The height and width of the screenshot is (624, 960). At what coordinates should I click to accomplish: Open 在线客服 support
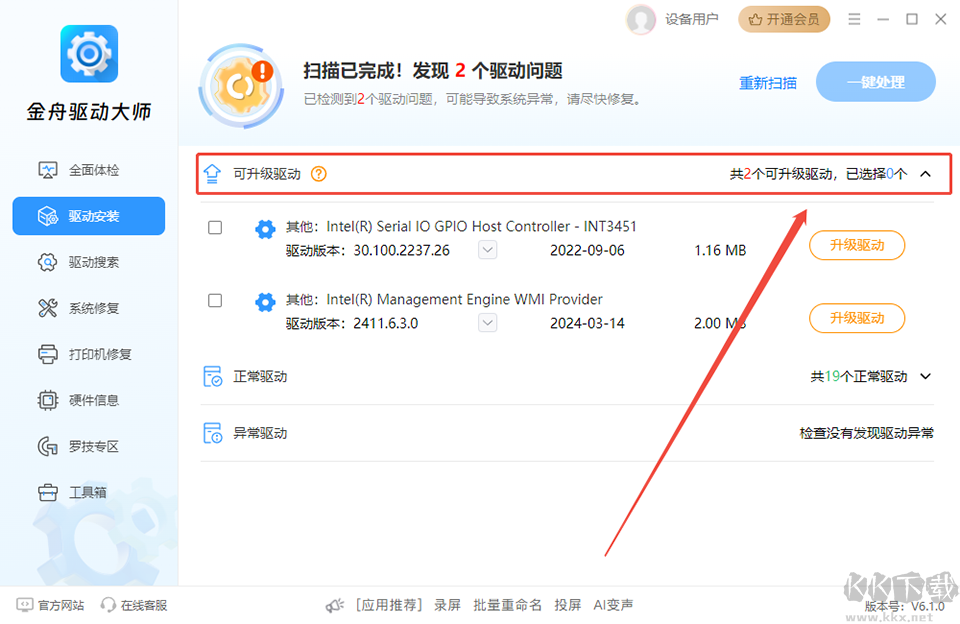click(x=134, y=605)
